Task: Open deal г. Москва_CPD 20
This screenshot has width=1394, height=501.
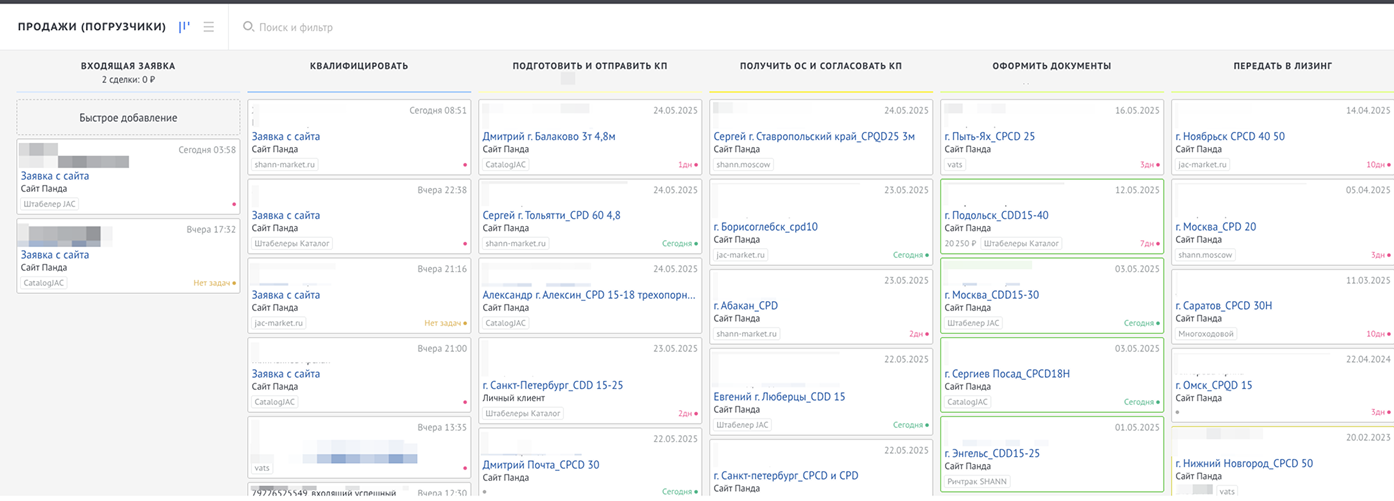Action: coord(1216,227)
